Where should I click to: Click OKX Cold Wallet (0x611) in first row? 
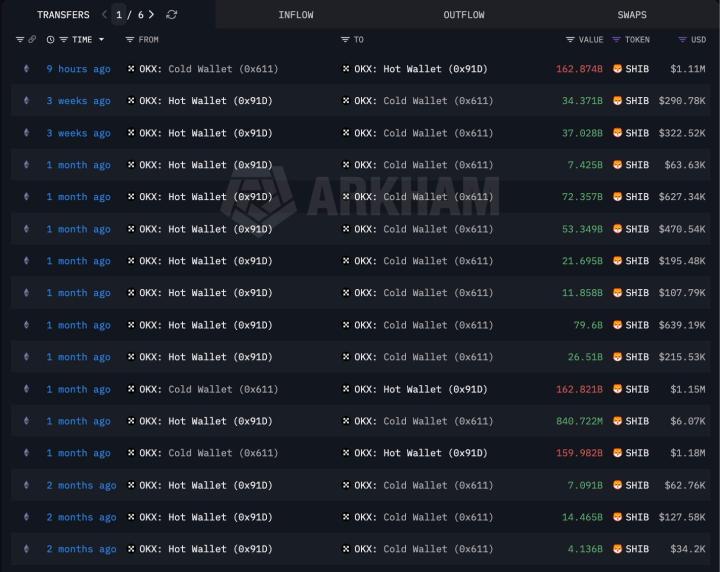point(208,69)
